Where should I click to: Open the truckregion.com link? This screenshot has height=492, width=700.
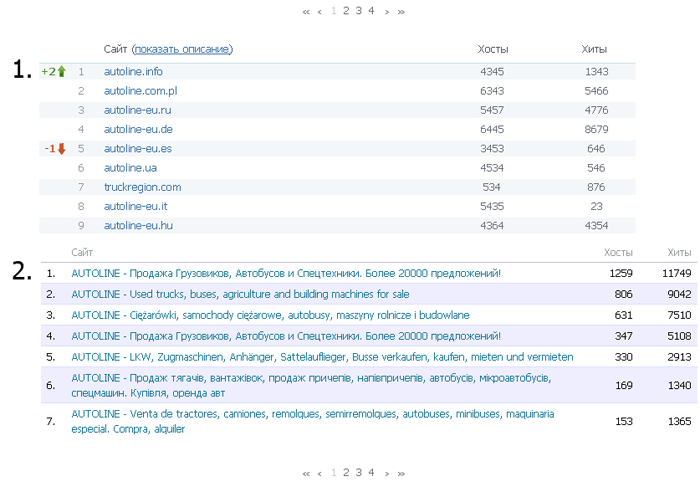[142, 187]
